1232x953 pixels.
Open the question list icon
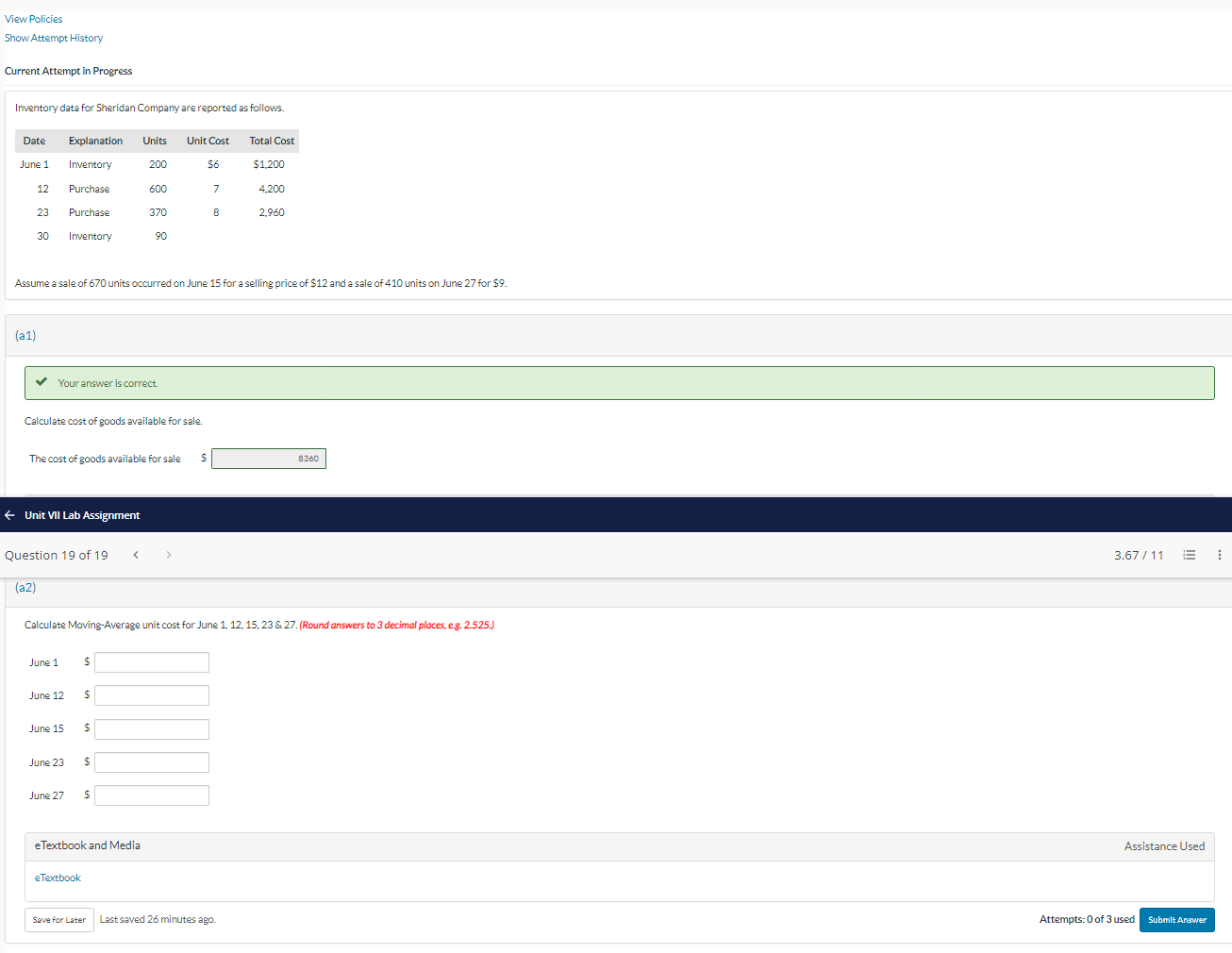pyautogui.click(x=1190, y=555)
